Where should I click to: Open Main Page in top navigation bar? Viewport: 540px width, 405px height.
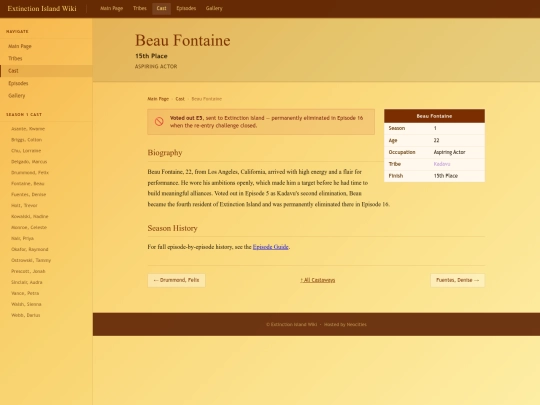click(112, 8)
